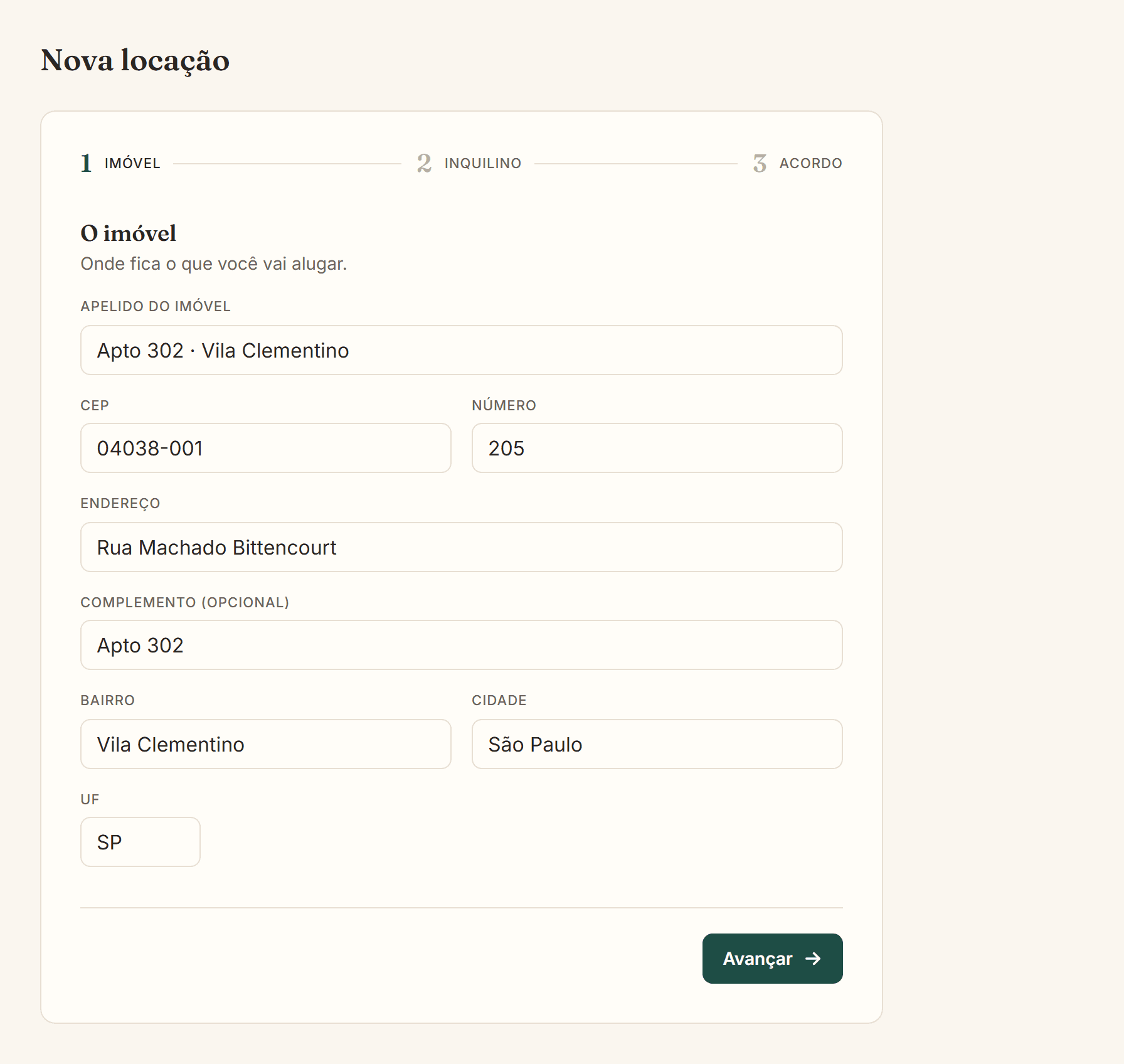The height and width of the screenshot is (1064, 1124).
Task: Focus the Apelido do imóvel field
Action: click(462, 350)
